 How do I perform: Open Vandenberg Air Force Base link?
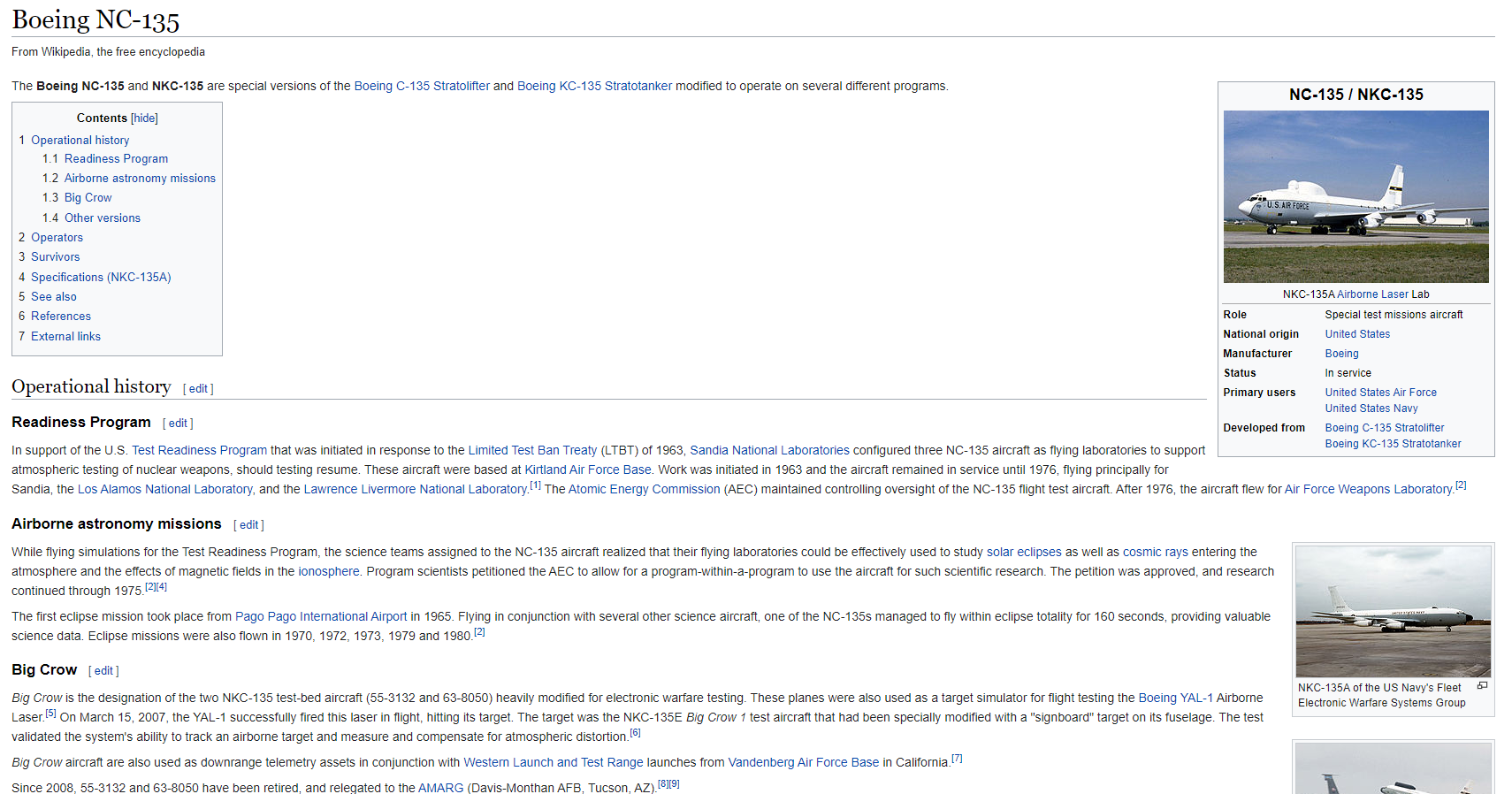coord(803,762)
